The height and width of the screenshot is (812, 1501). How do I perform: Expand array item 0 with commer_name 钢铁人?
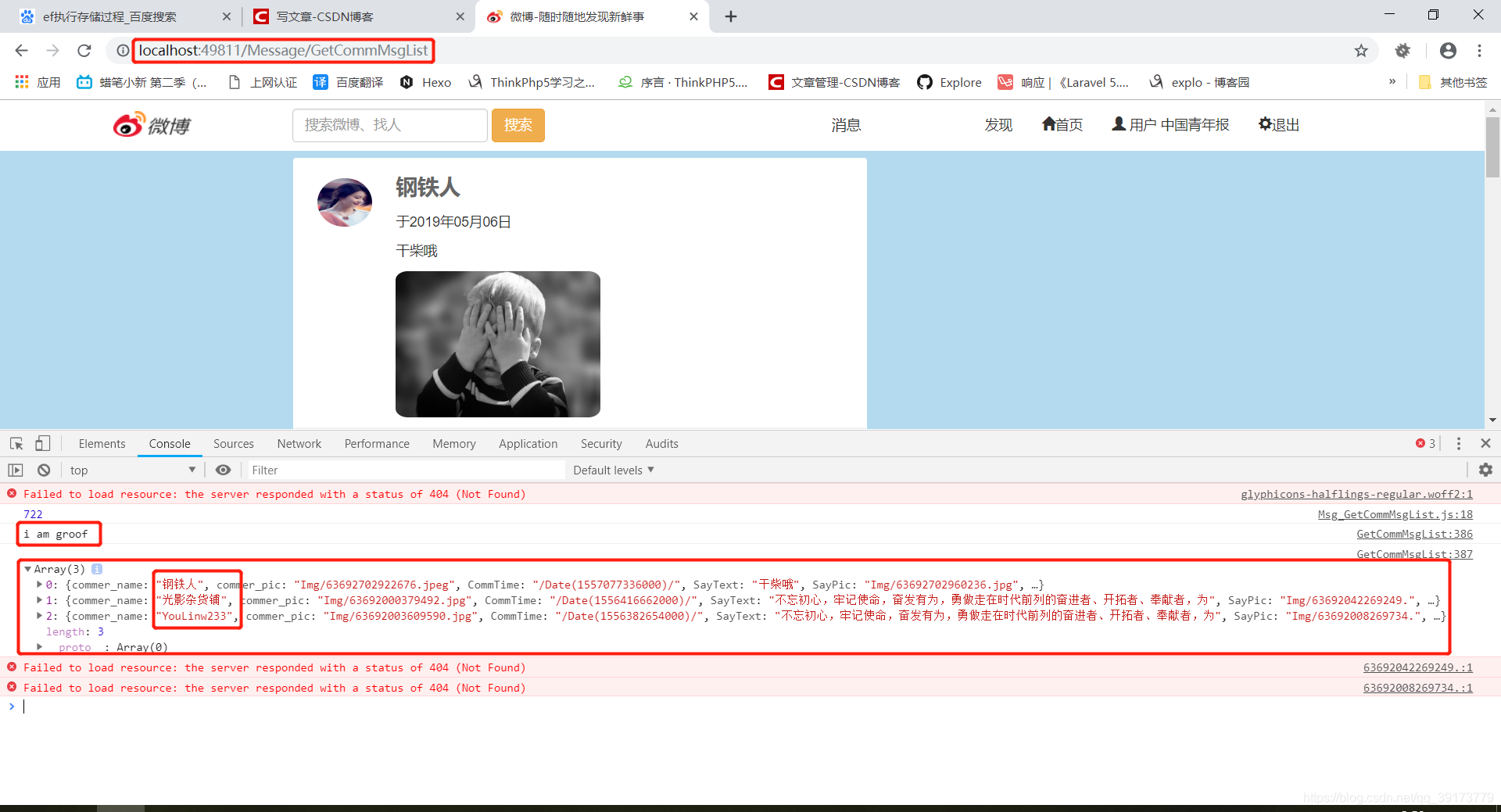(40, 585)
